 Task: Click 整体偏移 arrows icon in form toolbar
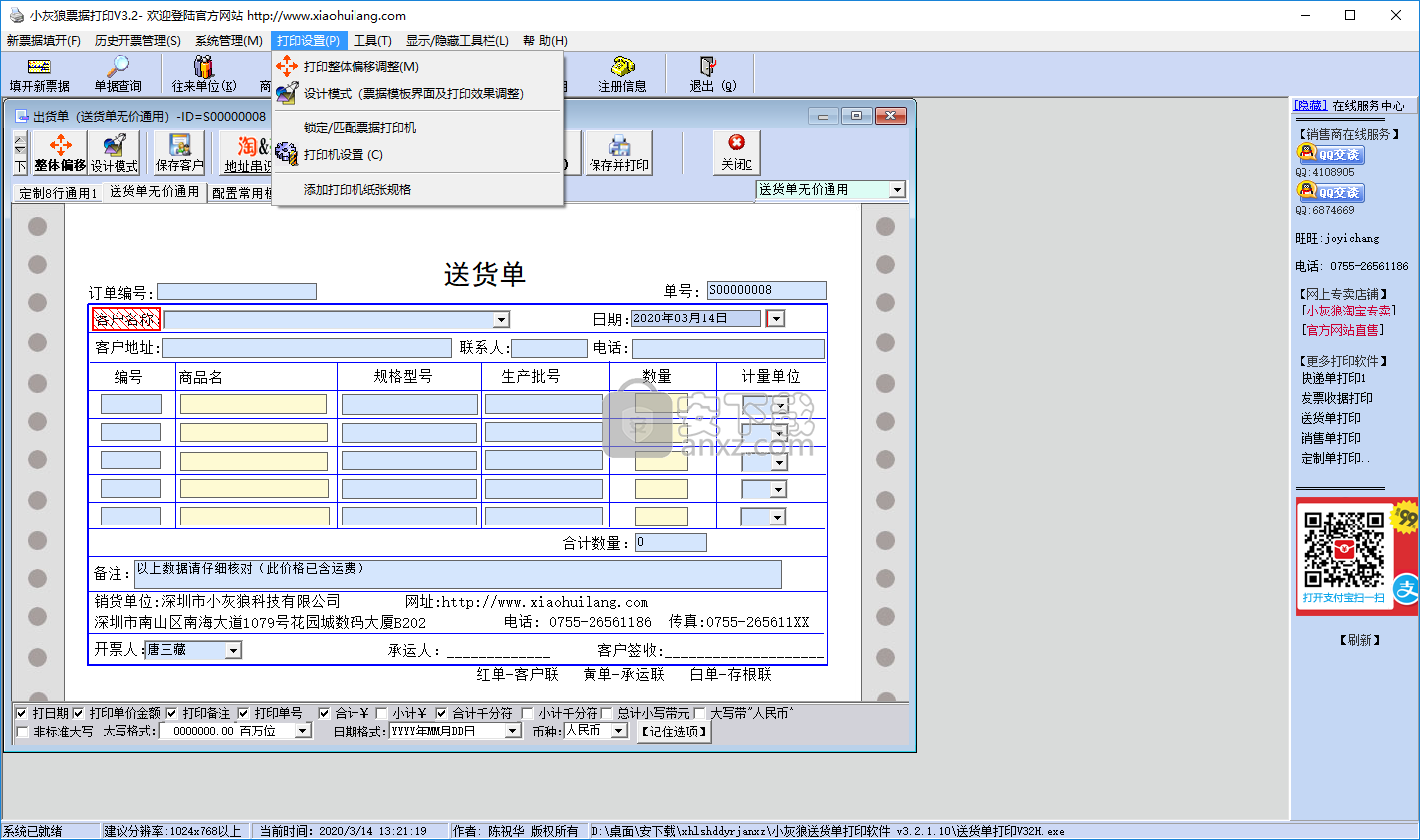coord(60,153)
